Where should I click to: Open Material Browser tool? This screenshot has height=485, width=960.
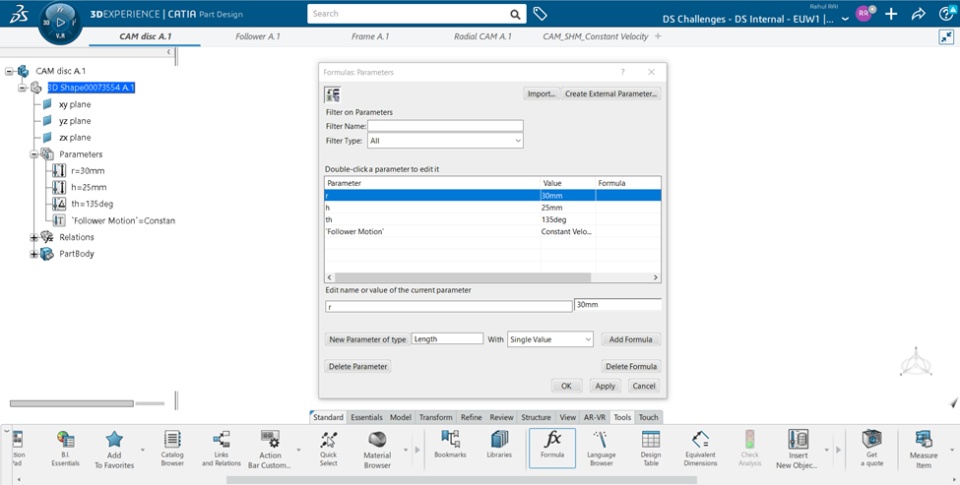[377, 449]
